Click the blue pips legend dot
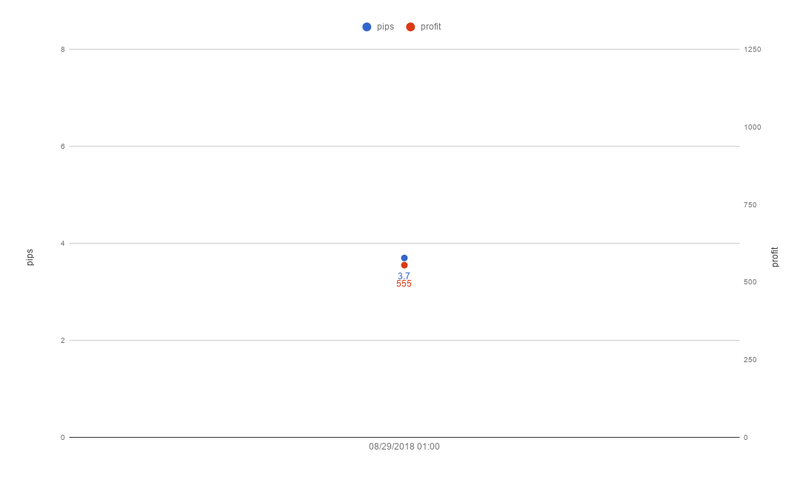The width and height of the screenshot is (800, 494). tap(366, 27)
